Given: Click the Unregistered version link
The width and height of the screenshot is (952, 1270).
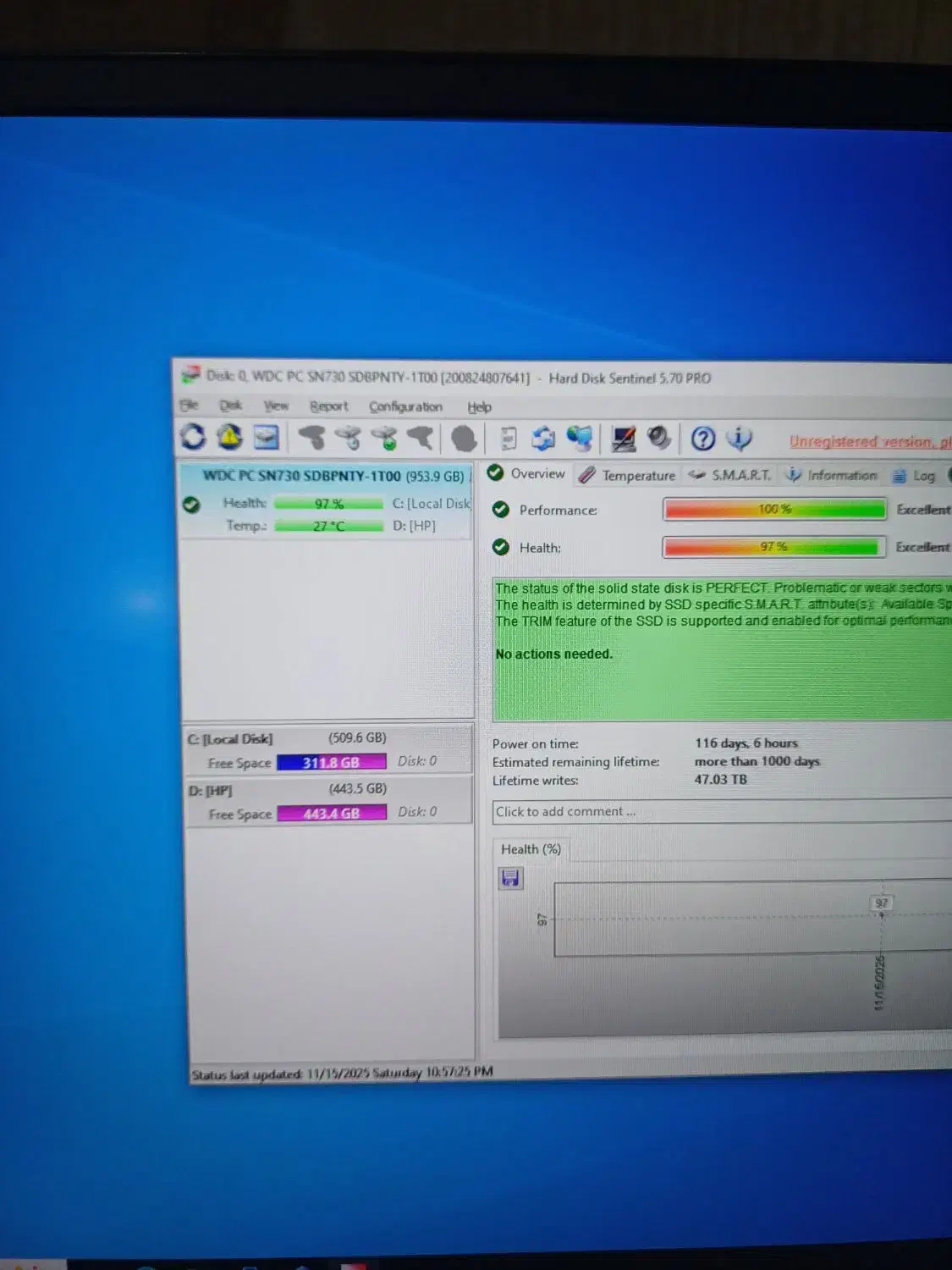Looking at the screenshot, I should pos(869,441).
